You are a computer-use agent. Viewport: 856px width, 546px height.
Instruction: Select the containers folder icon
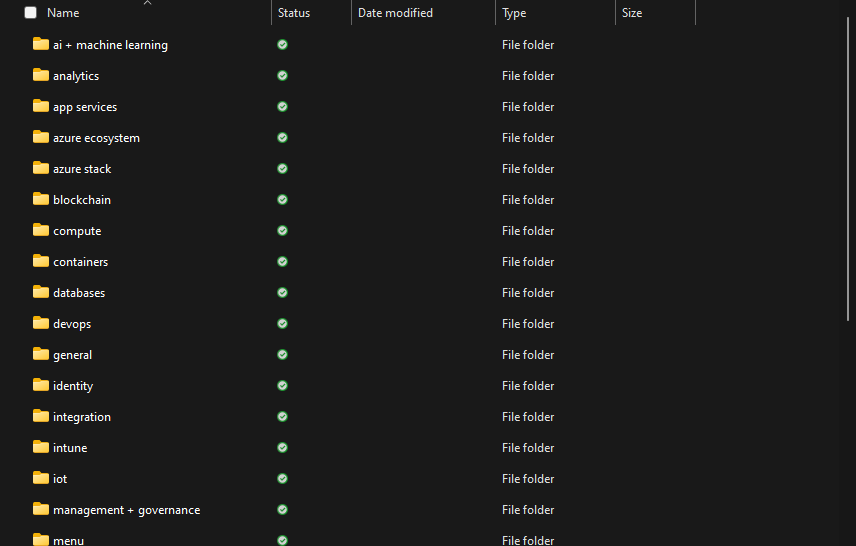click(40, 261)
